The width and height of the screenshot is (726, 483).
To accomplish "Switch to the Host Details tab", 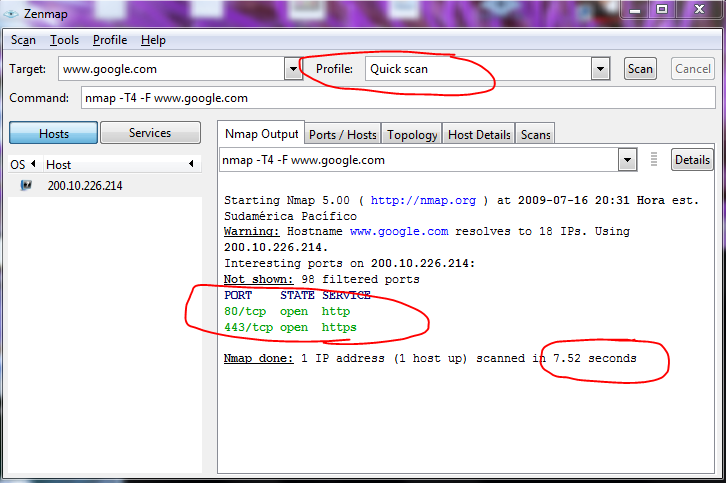I will point(479,135).
